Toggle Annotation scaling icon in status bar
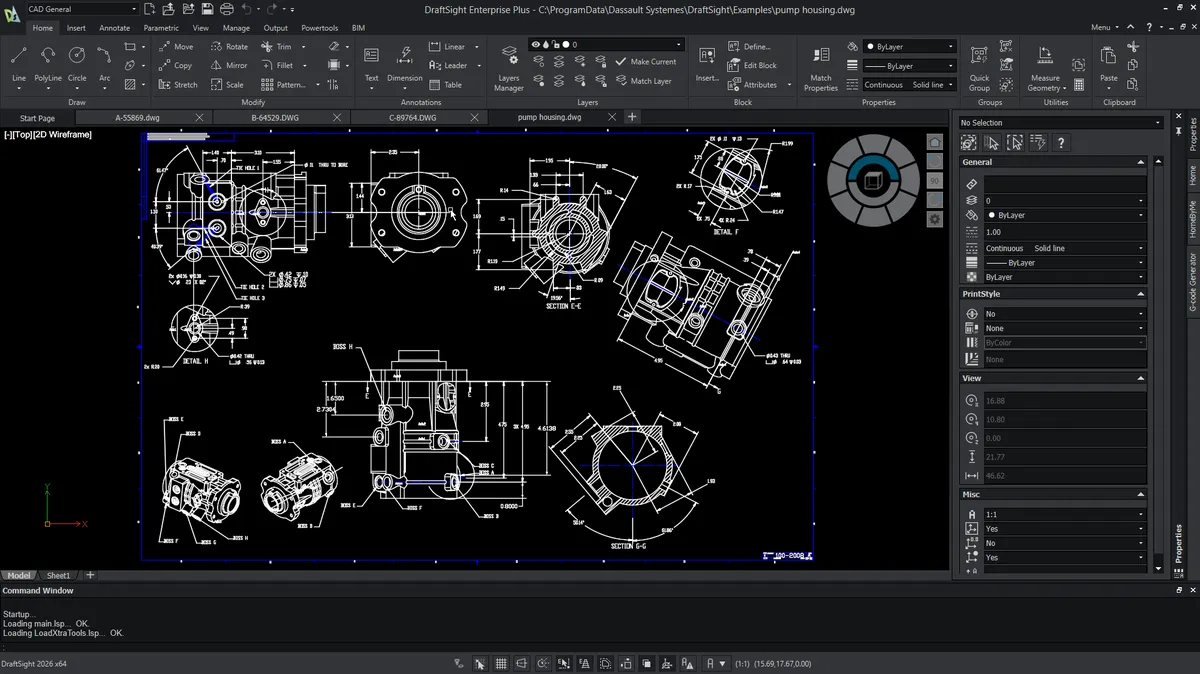This screenshot has height=674, width=1200. 689,663
